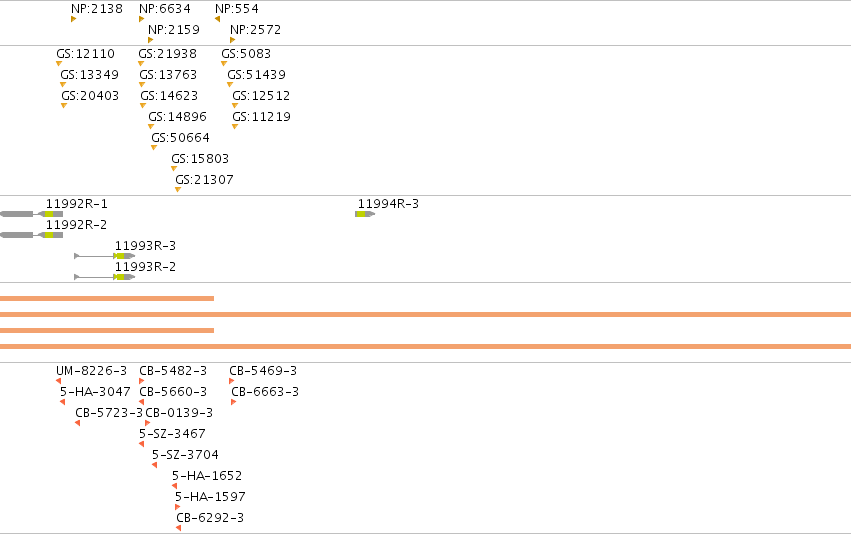
Task: Click the GS:51439 feature label
Action: click(256, 74)
